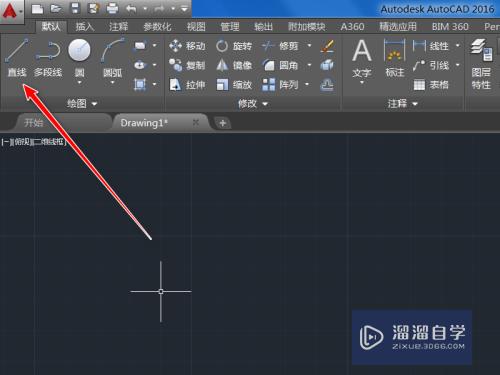This screenshot has height=375, width=500.
Task: Click the Rectangle draw tool icon
Action: tap(140, 45)
